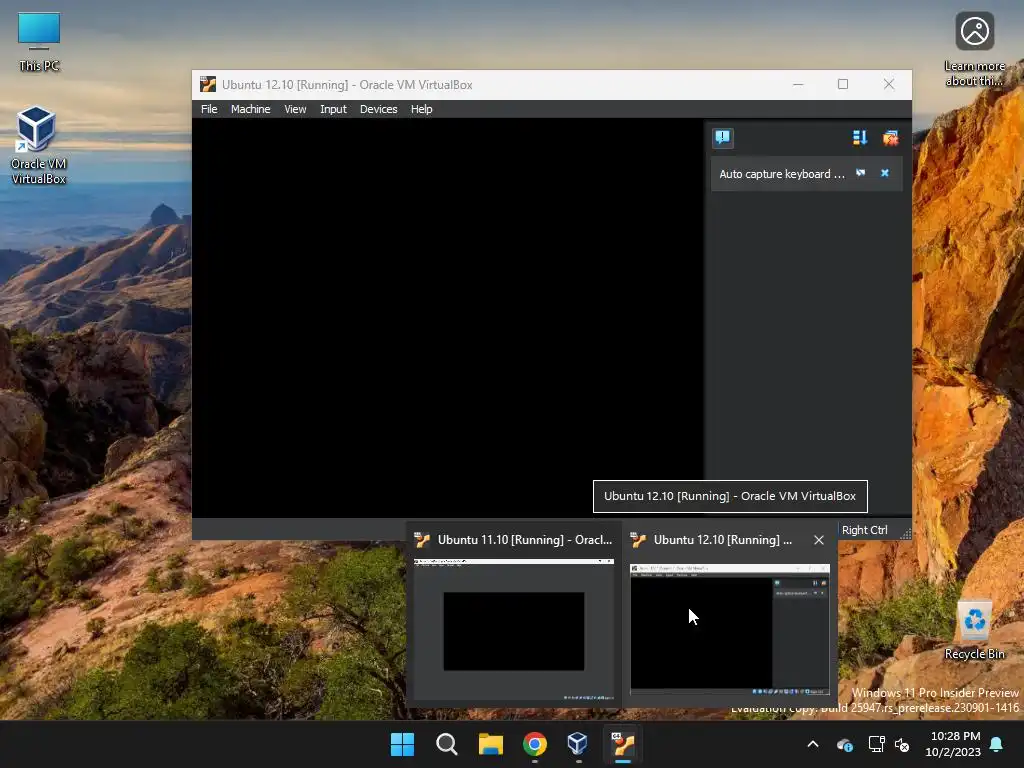1024x768 pixels.
Task: Click the delete all notifications icon
Action: [890, 138]
